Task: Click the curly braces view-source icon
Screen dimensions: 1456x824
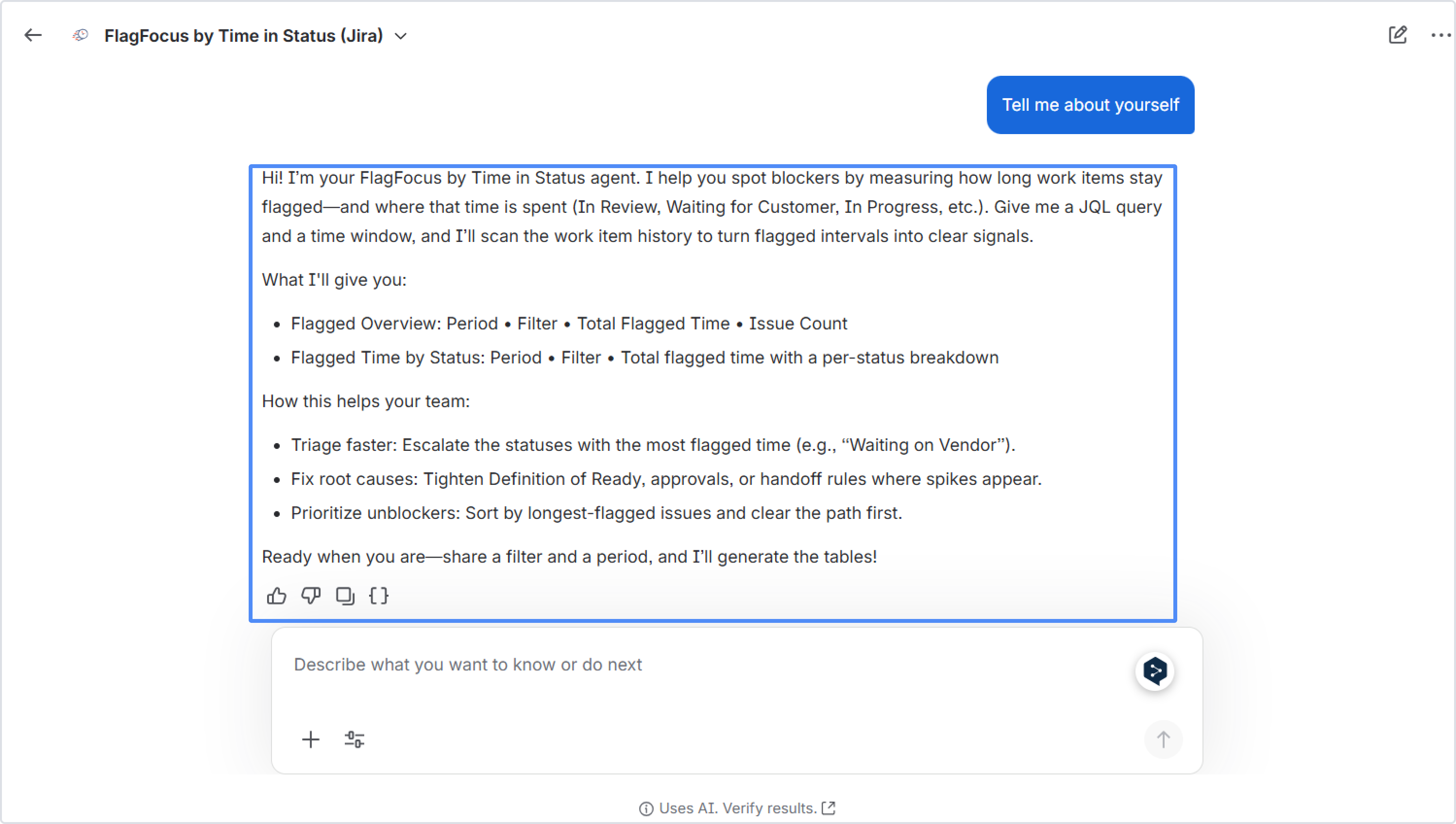Action: pos(378,596)
